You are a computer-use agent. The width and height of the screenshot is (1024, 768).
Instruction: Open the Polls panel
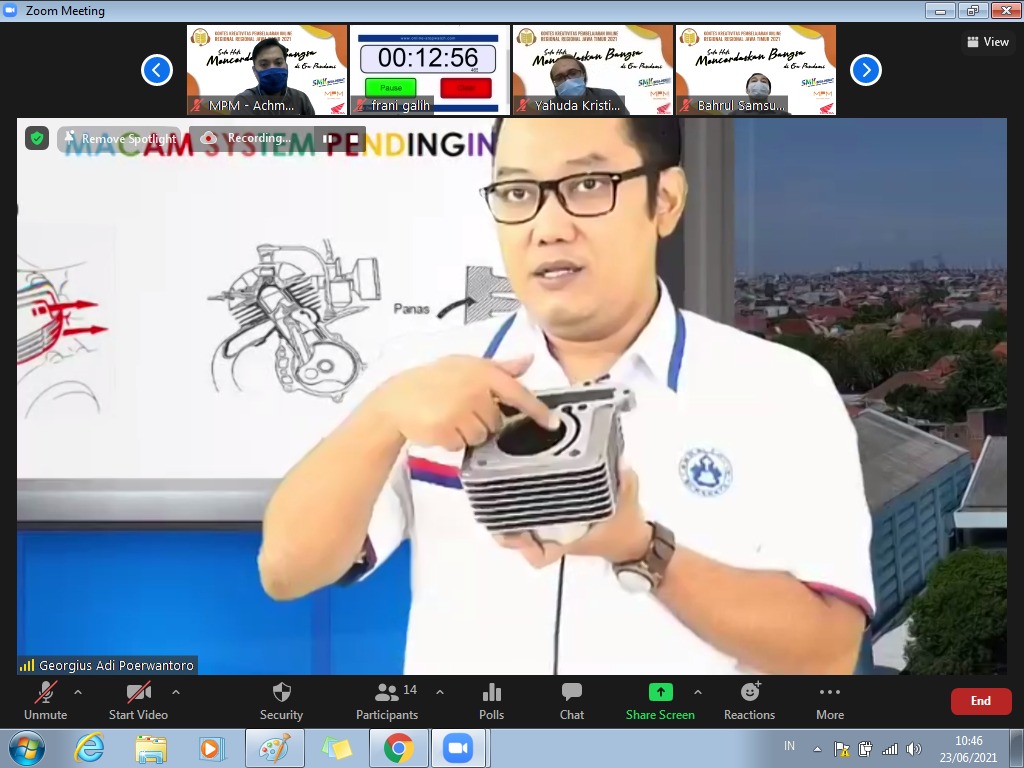(491, 700)
